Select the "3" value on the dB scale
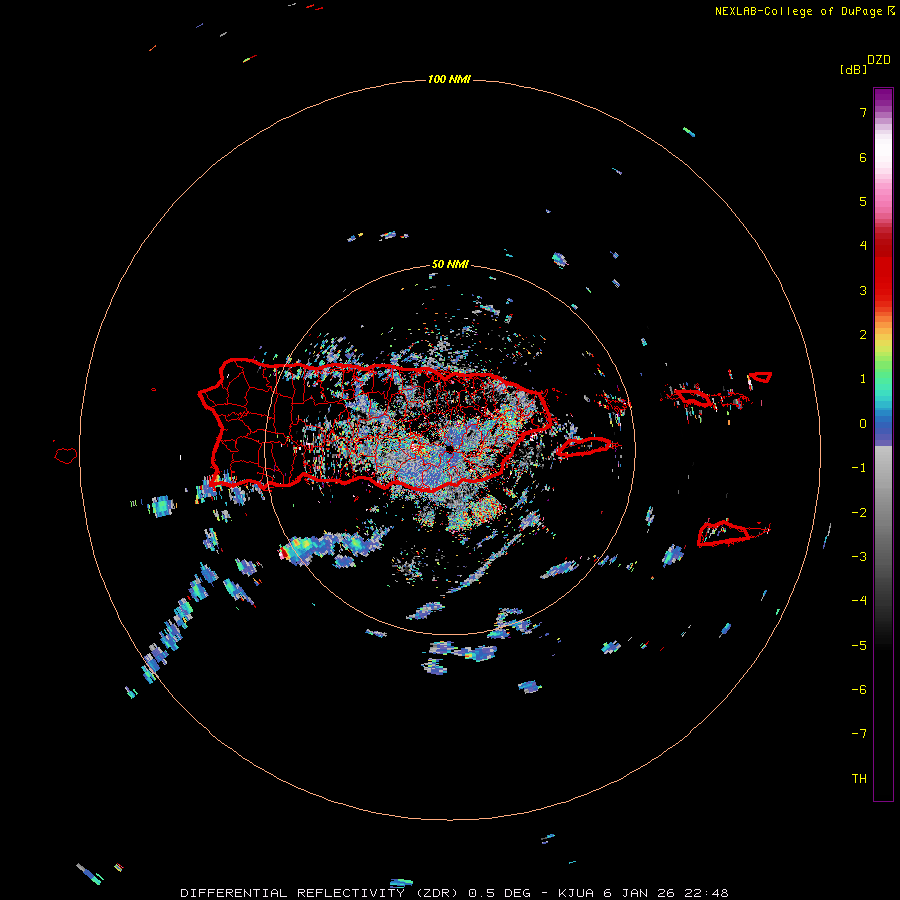The height and width of the screenshot is (900, 900). pos(863,290)
